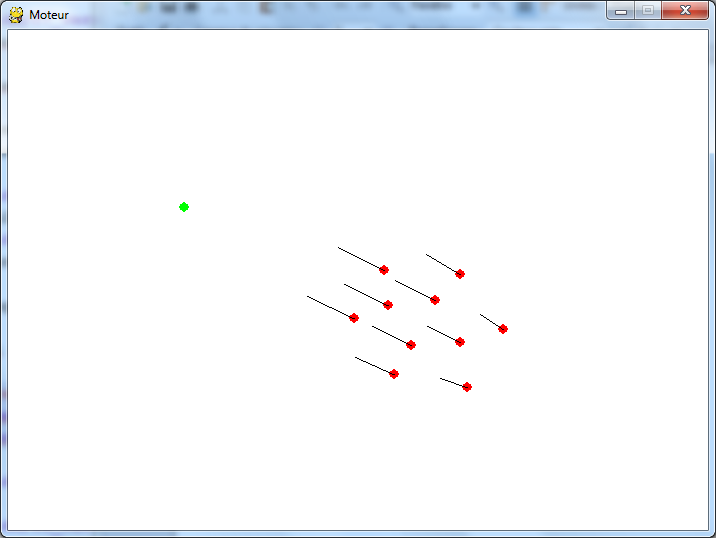Click the pygame snake icon in title bar
This screenshot has width=716, height=538.
pos(16,15)
